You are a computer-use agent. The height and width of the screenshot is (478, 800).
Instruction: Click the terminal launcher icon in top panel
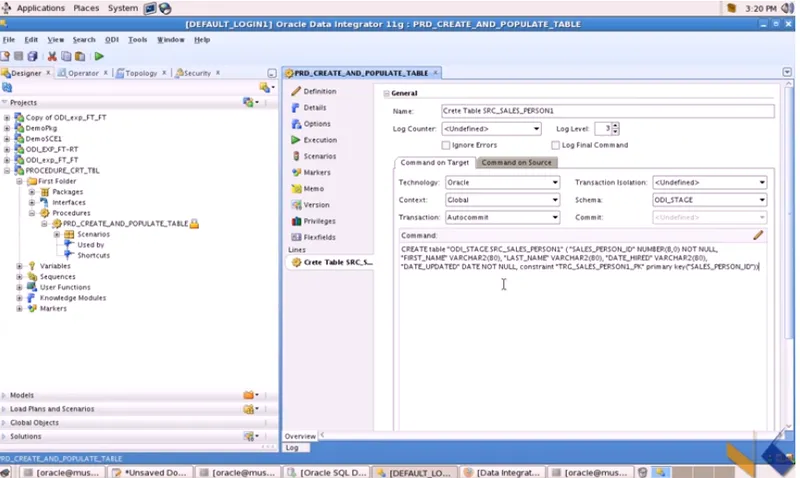[150, 8]
